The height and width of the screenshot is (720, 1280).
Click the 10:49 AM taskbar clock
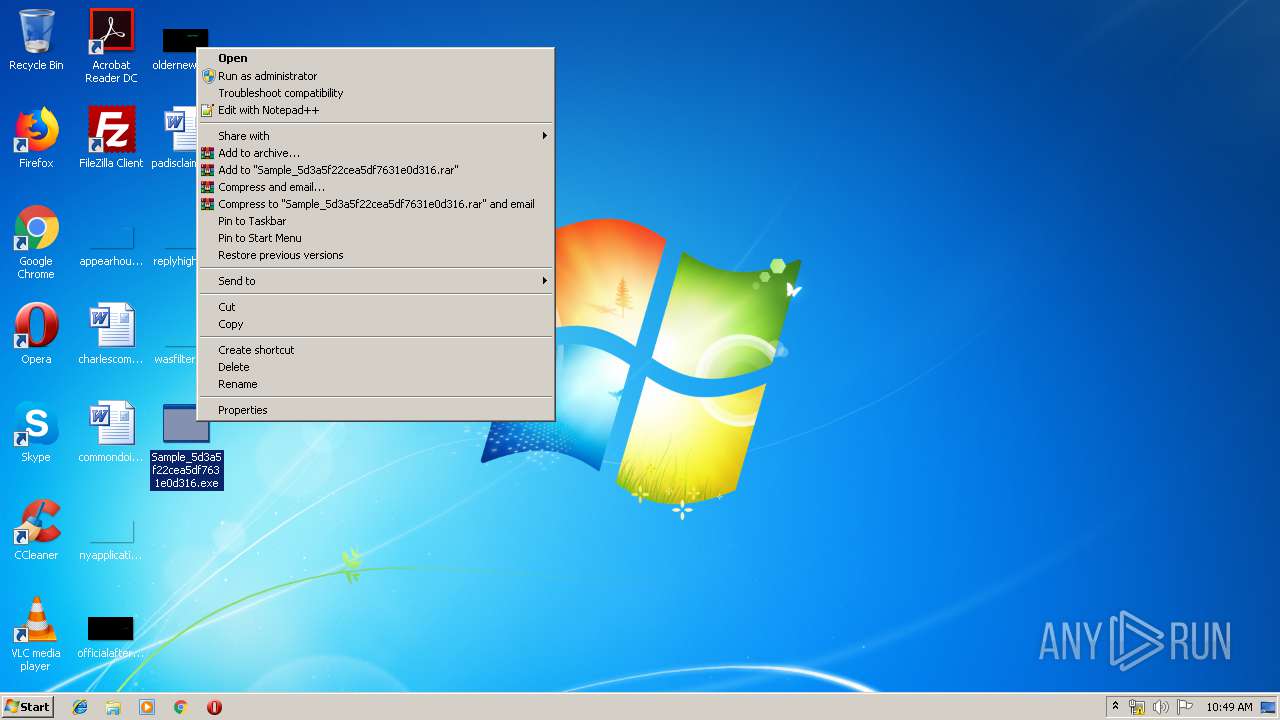1229,707
